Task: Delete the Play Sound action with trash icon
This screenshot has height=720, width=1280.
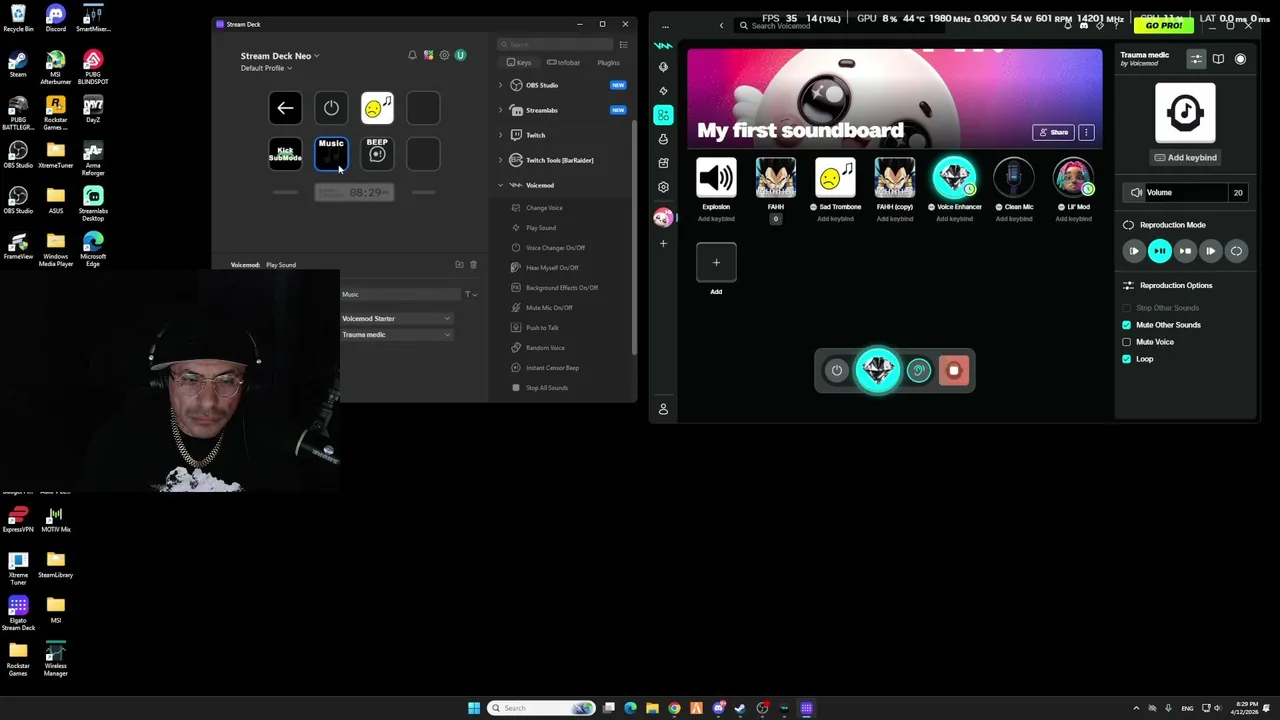Action: coord(473,265)
